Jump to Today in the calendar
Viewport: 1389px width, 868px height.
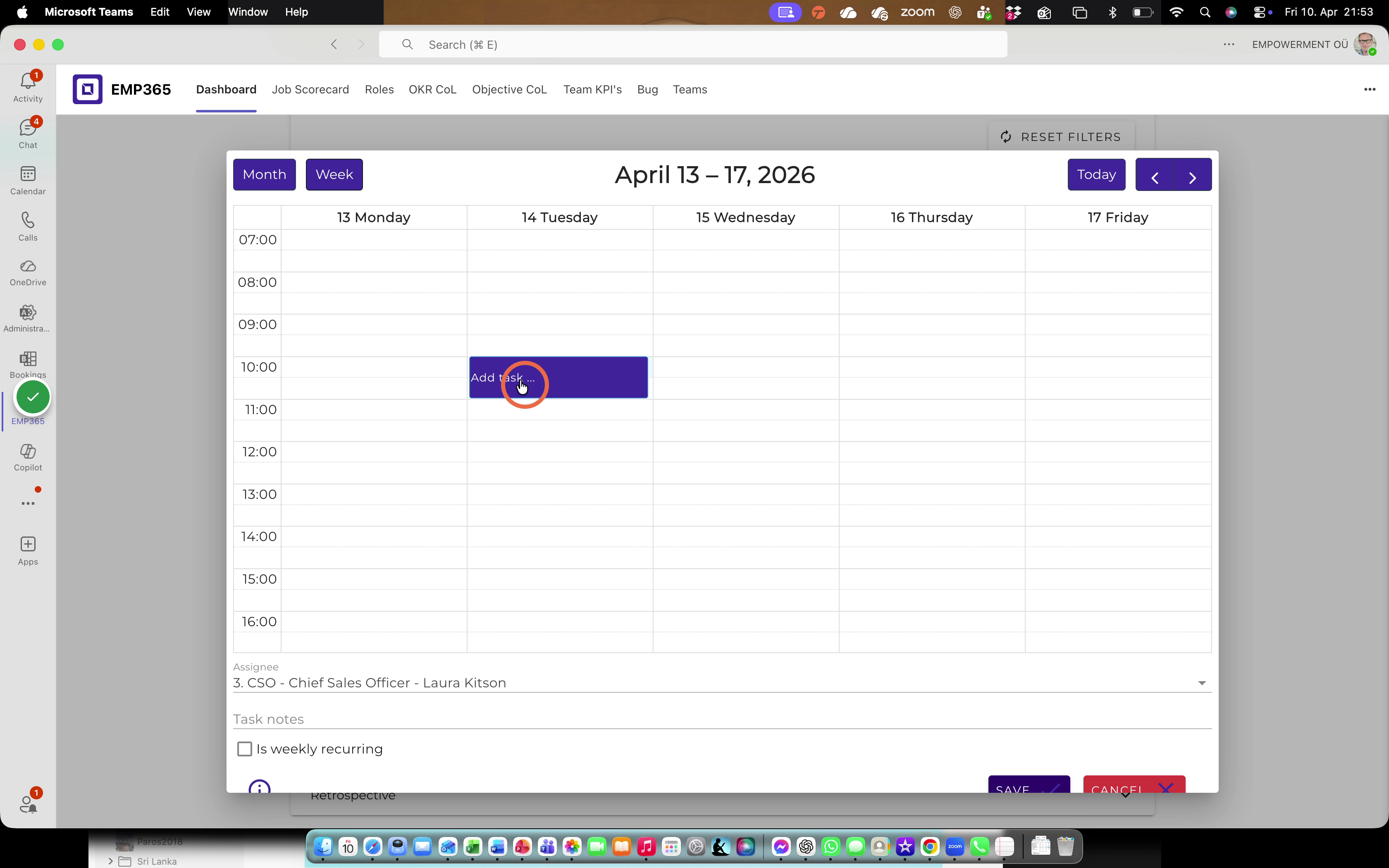1096,174
